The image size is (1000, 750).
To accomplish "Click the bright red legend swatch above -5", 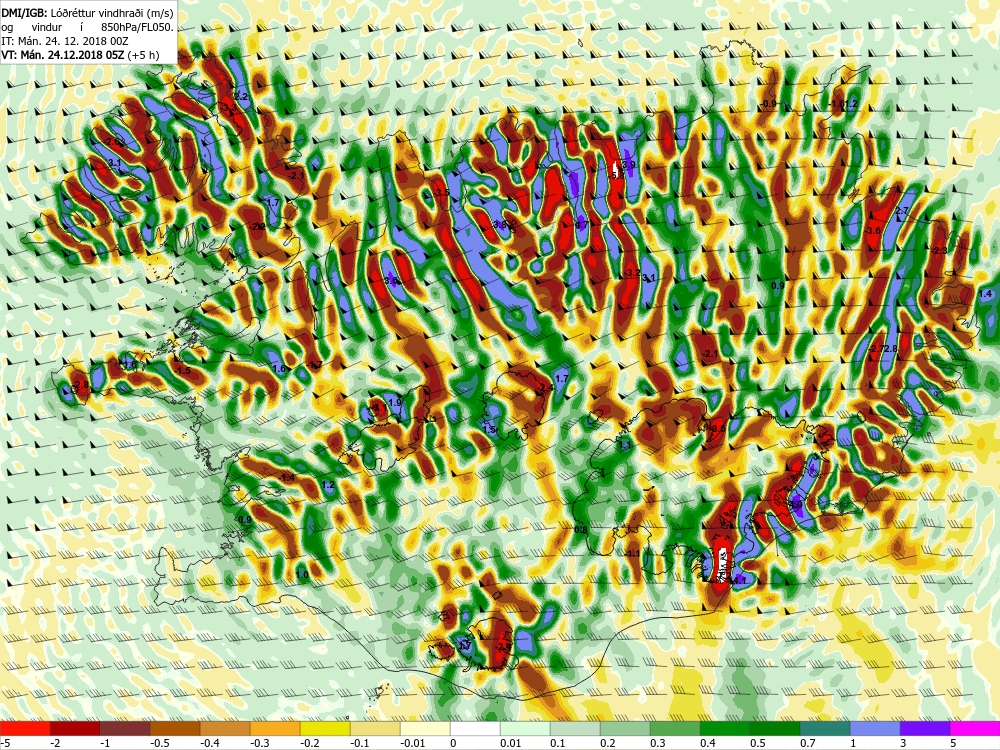I will click(x=25, y=728).
